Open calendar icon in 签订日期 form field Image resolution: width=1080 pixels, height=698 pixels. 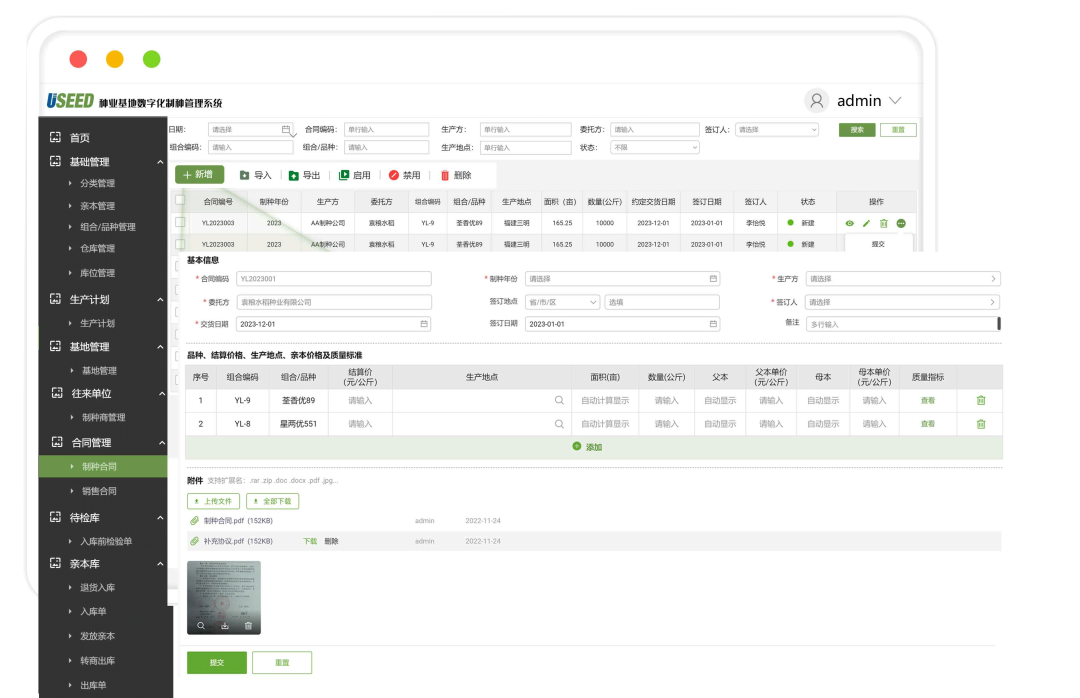(713, 324)
